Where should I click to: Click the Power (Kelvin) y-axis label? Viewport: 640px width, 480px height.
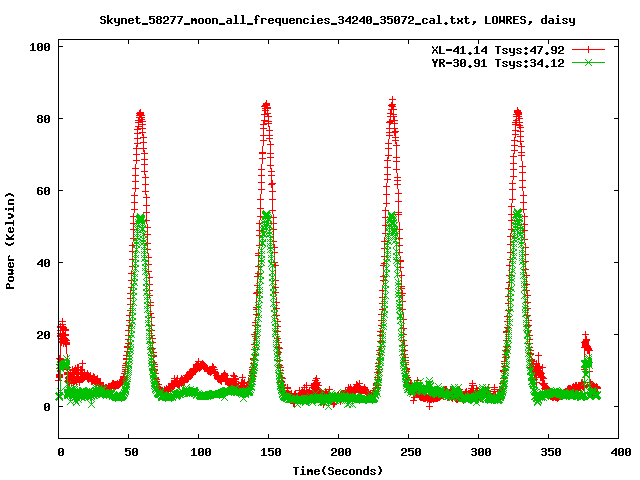click(10, 241)
